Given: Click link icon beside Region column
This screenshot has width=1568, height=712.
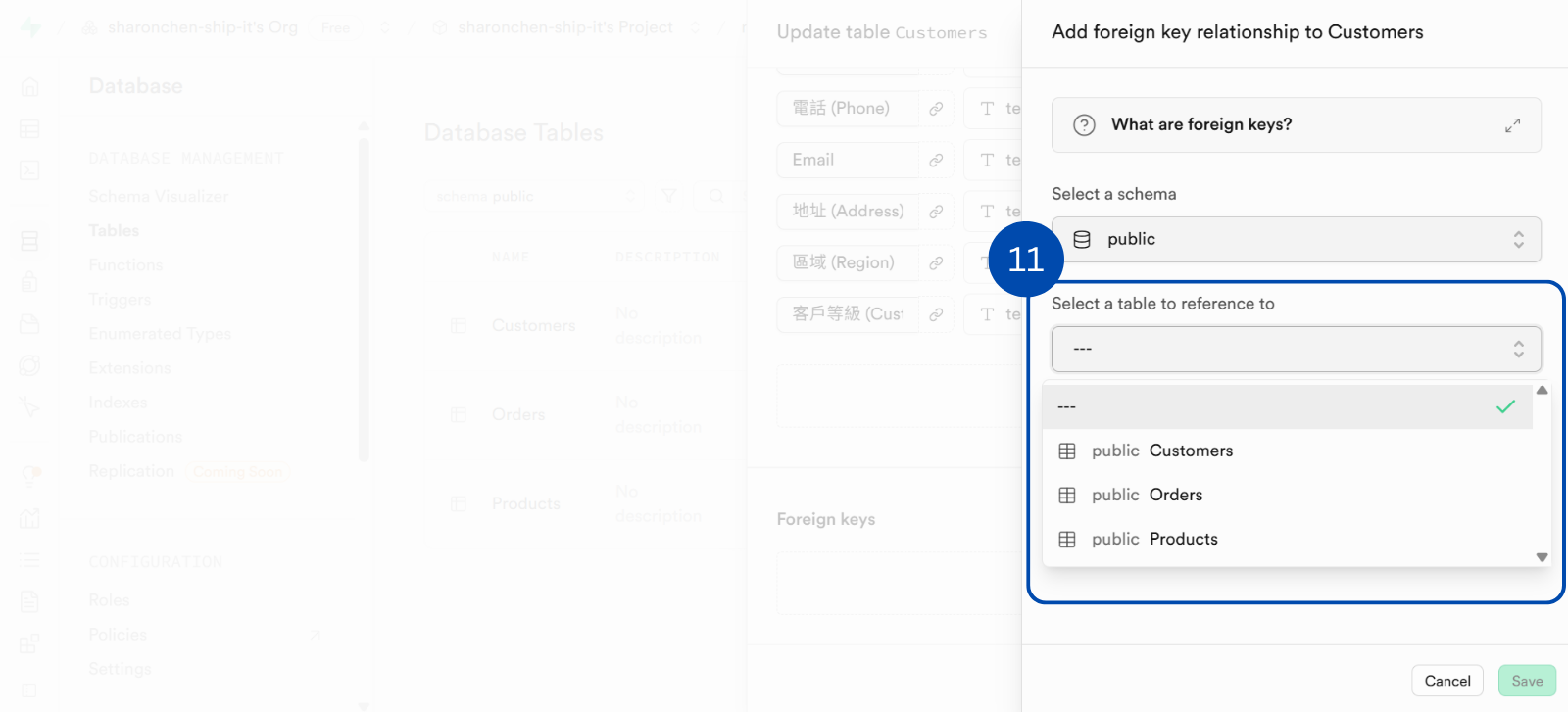Looking at the screenshot, I should tap(936, 262).
